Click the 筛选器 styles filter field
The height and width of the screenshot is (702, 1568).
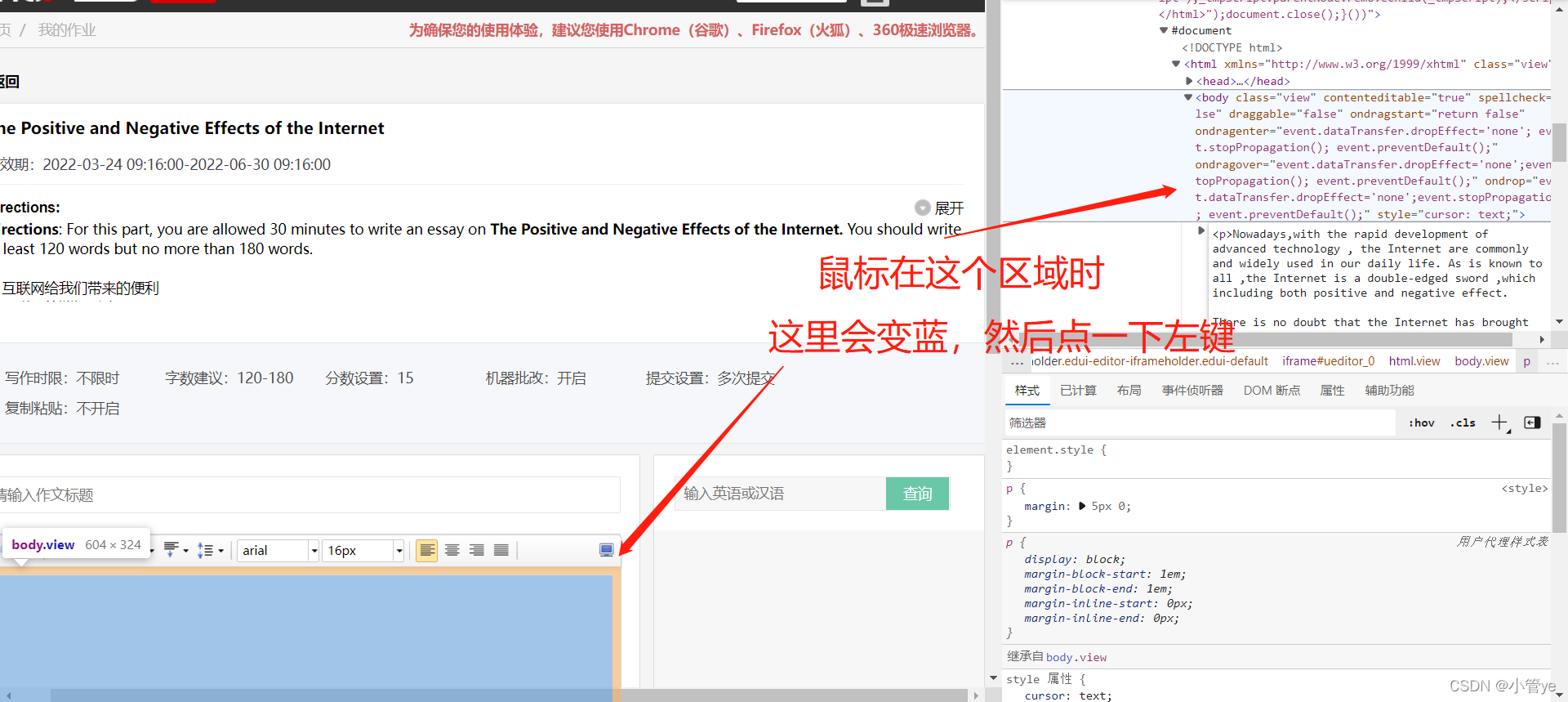(1200, 423)
